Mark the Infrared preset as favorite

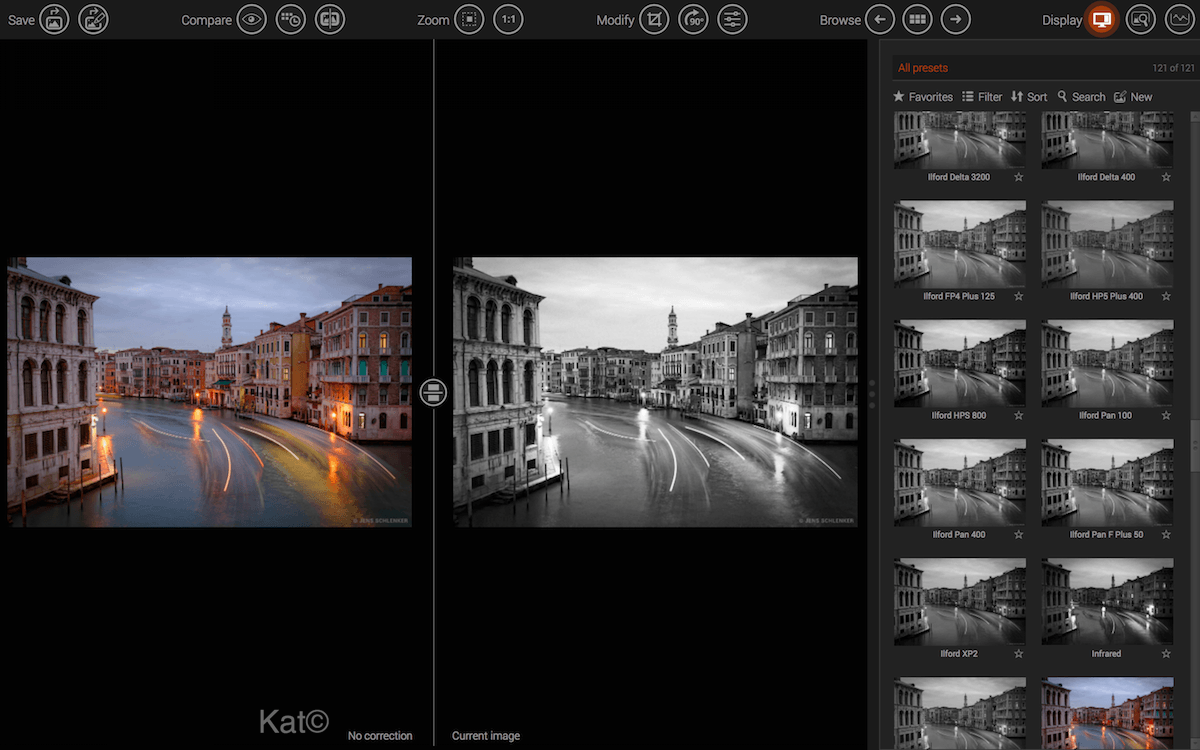(1166, 653)
